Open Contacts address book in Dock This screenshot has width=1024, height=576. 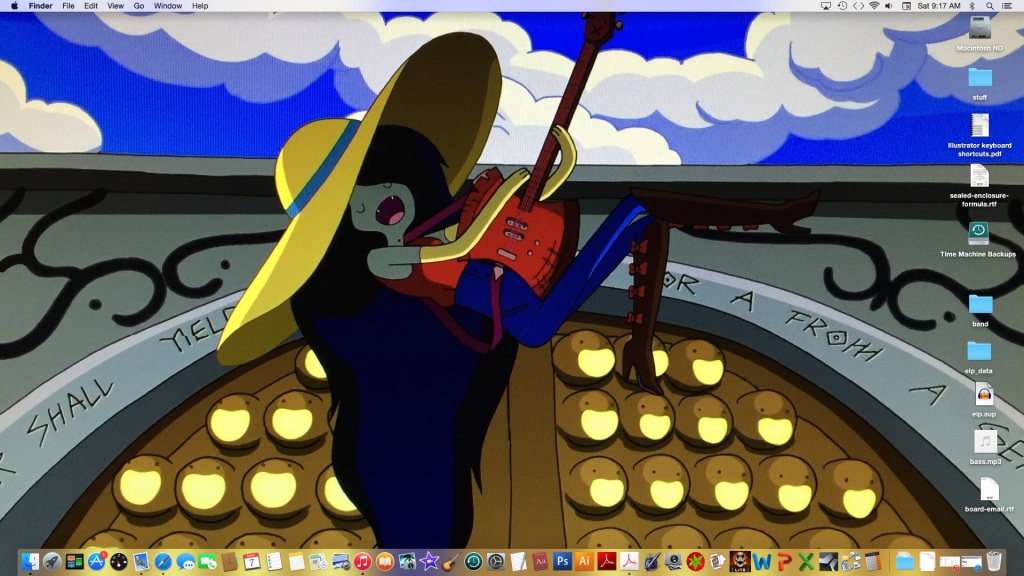coord(229,562)
